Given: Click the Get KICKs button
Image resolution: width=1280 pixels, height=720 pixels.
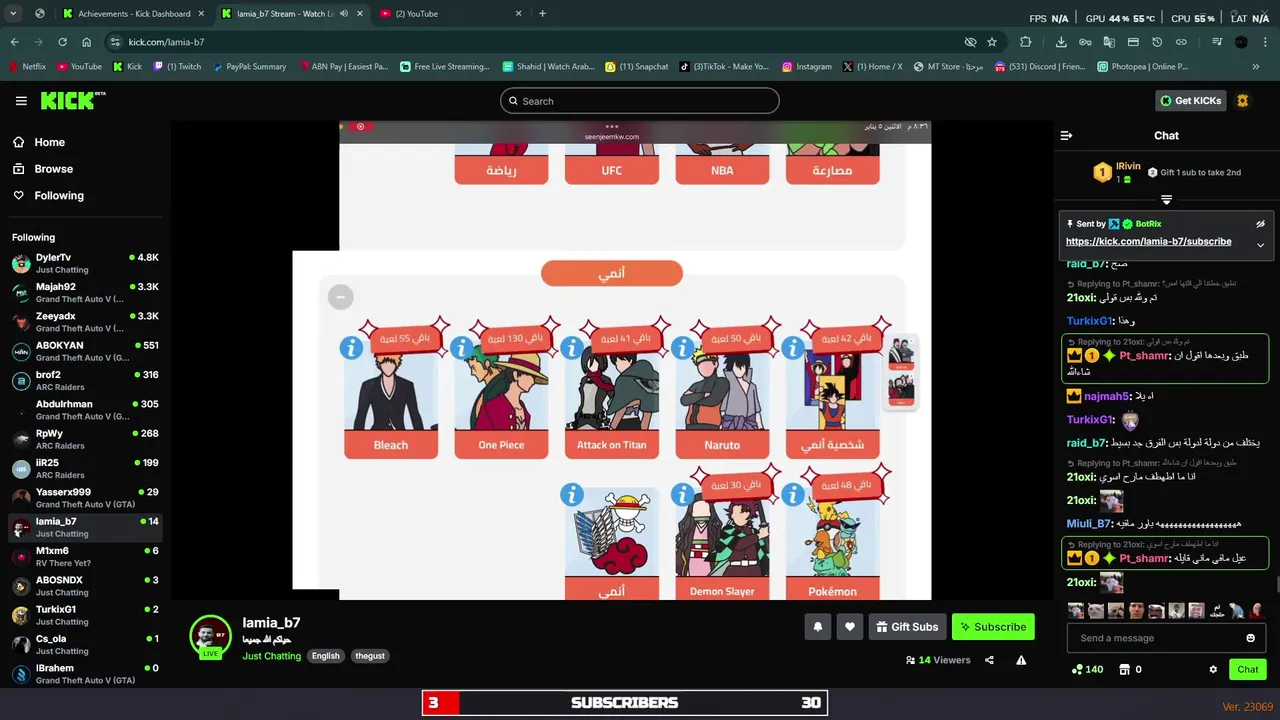Looking at the screenshot, I should click(1190, 101).
